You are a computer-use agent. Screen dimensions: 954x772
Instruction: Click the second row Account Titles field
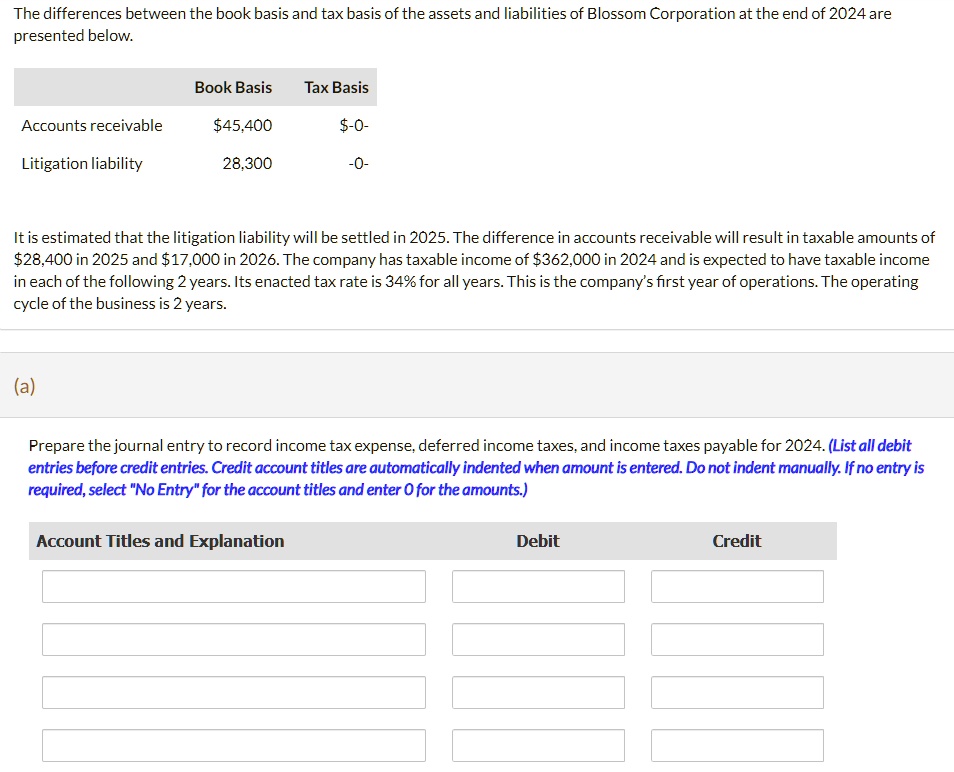(233, 639)
